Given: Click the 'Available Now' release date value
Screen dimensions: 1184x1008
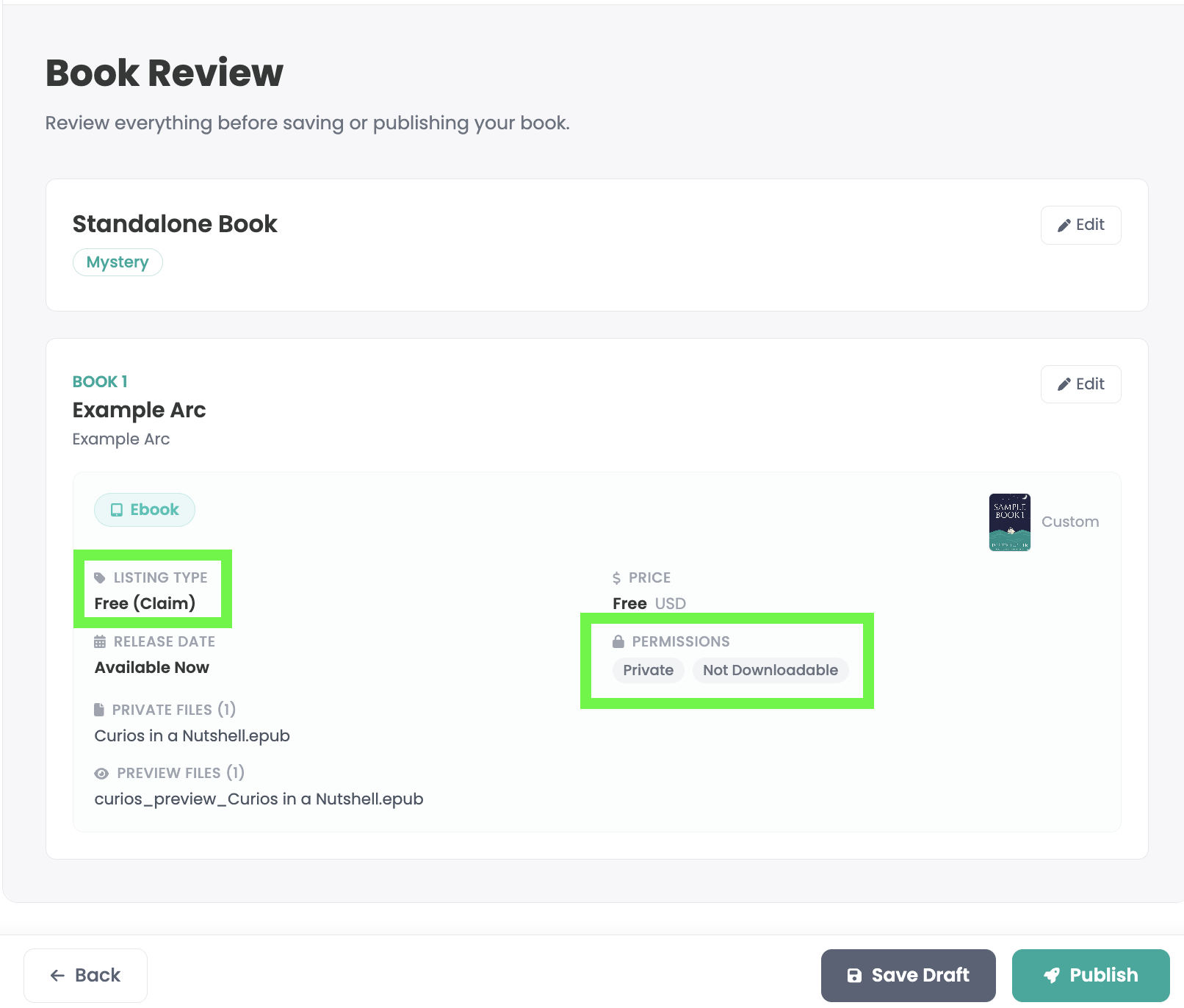Looking at the screenshot, I should coord(152,667).
